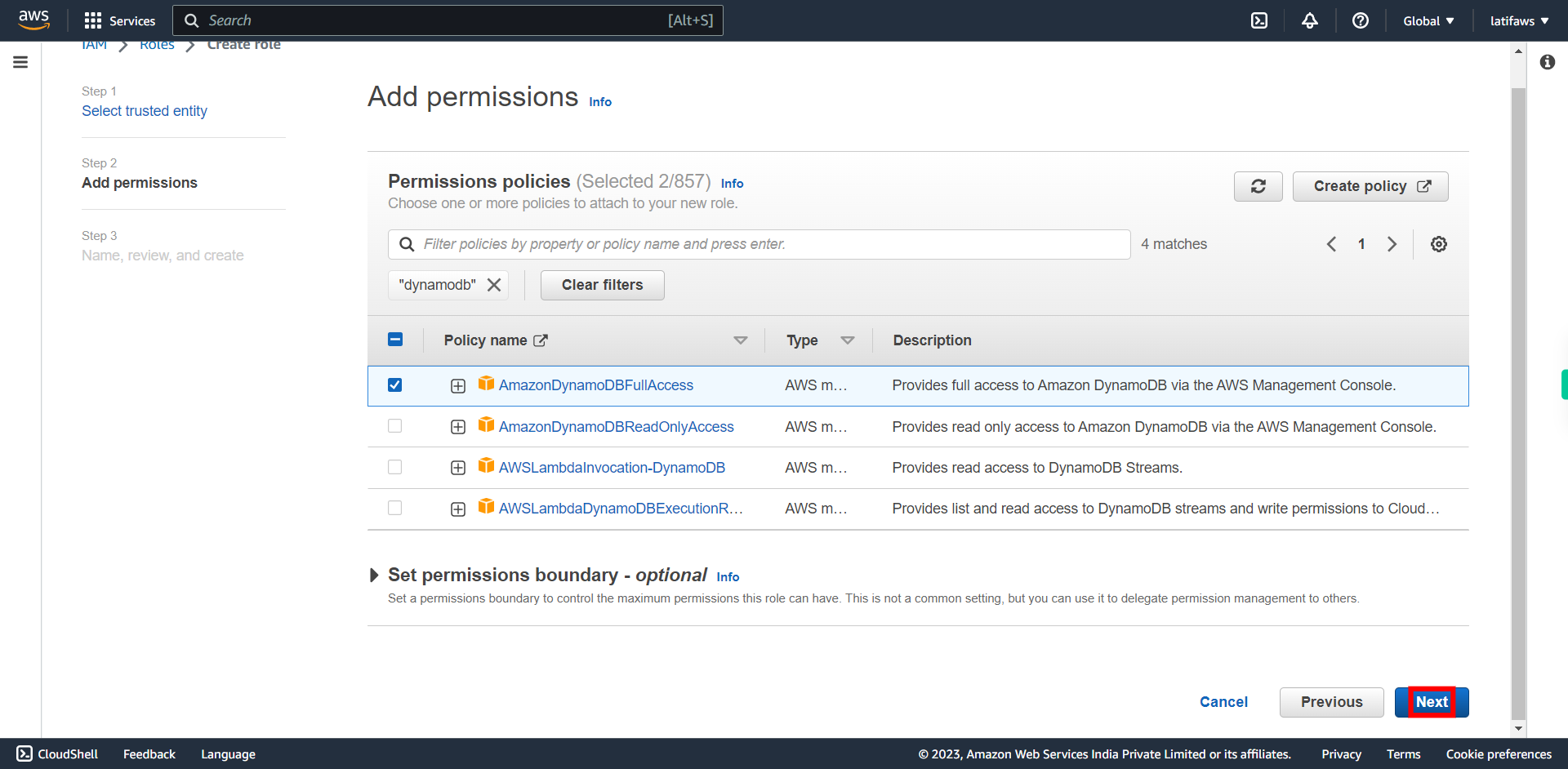
Task: Click Clear filters button
Action: click(x=603, y=285)
